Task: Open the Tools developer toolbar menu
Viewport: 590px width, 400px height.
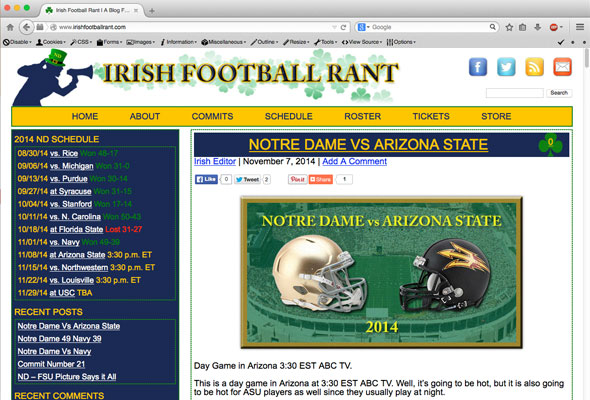Action: (325, 42)
